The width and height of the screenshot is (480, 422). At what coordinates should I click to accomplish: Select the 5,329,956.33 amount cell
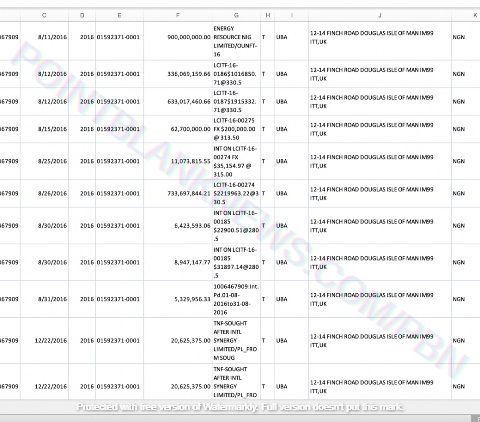[178, 299]
